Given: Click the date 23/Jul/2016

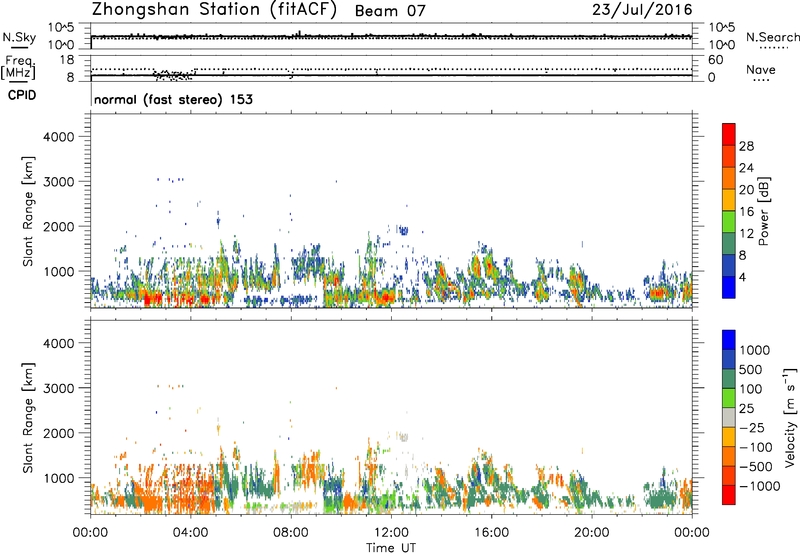Looking at the screenshot, I should tap(642, 10).
